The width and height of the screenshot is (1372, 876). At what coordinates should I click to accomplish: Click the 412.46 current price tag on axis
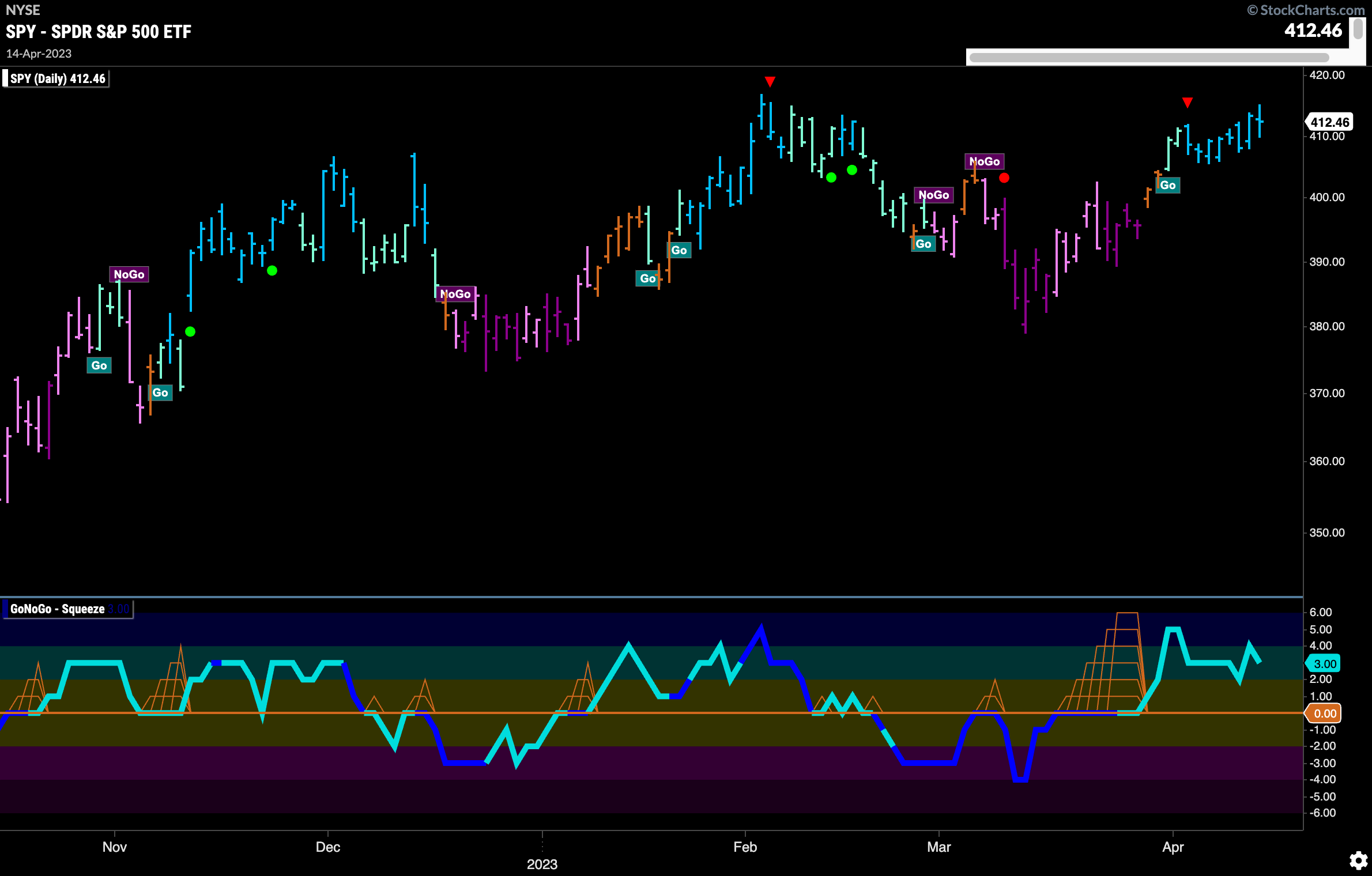coord(1329,122)
